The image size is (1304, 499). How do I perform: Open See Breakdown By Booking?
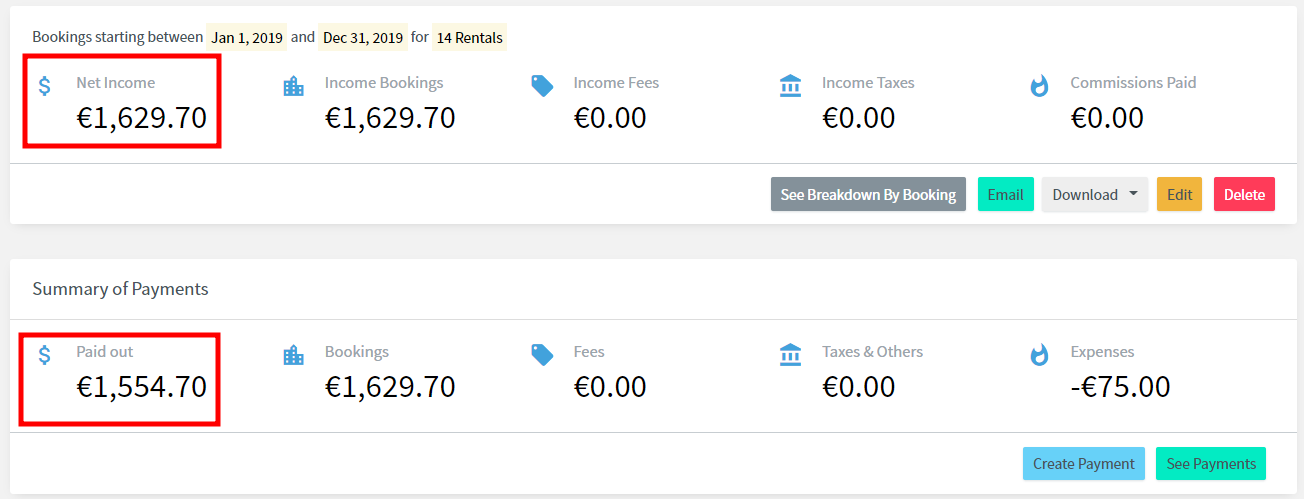coord(868,194)
